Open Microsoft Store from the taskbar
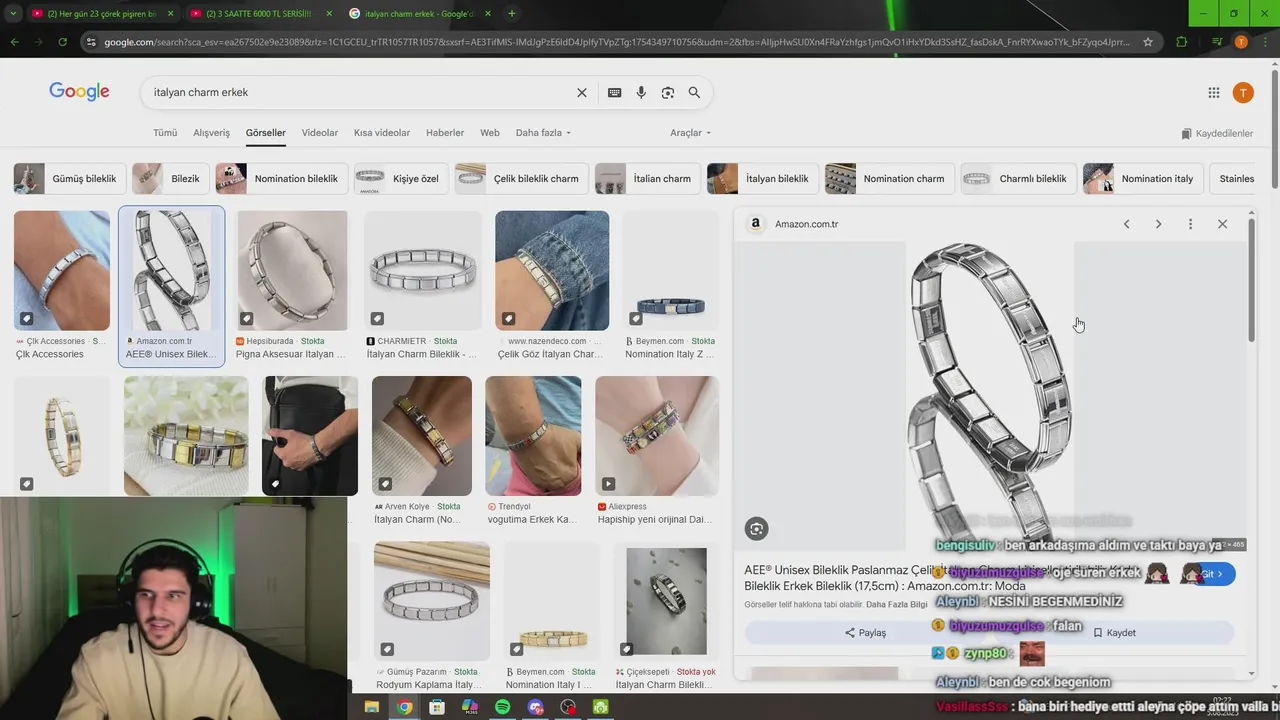1280x720 pixels. (437, 707)
